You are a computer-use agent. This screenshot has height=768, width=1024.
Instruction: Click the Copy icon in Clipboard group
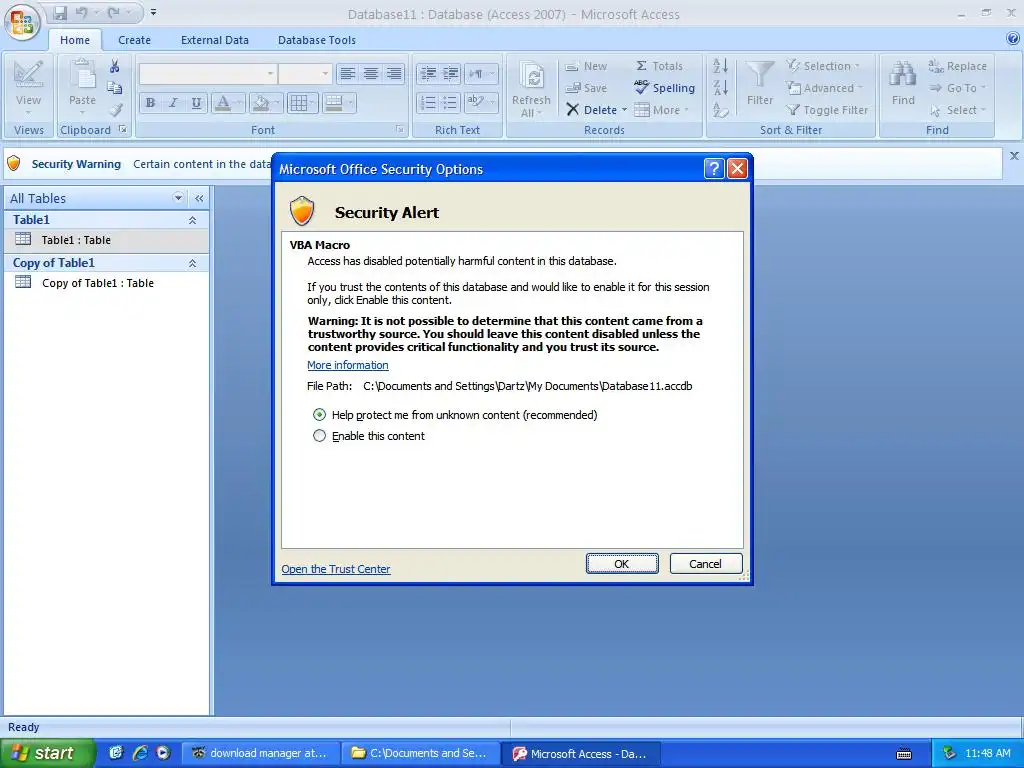click(115, 88)
